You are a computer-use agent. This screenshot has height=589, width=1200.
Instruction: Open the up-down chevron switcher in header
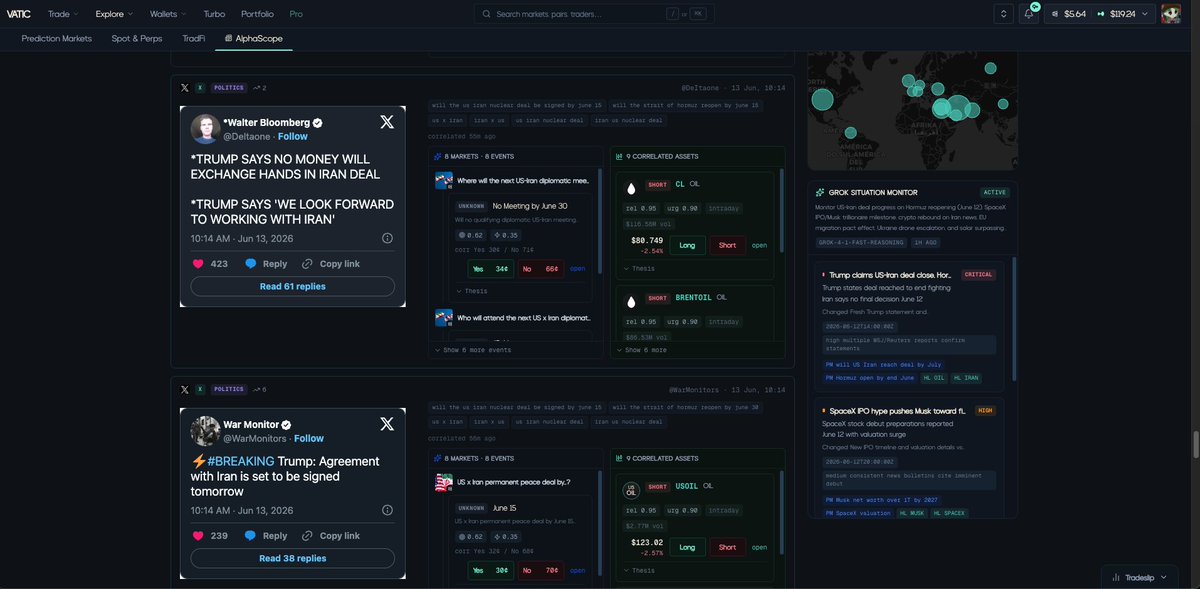click(1003, 14)
